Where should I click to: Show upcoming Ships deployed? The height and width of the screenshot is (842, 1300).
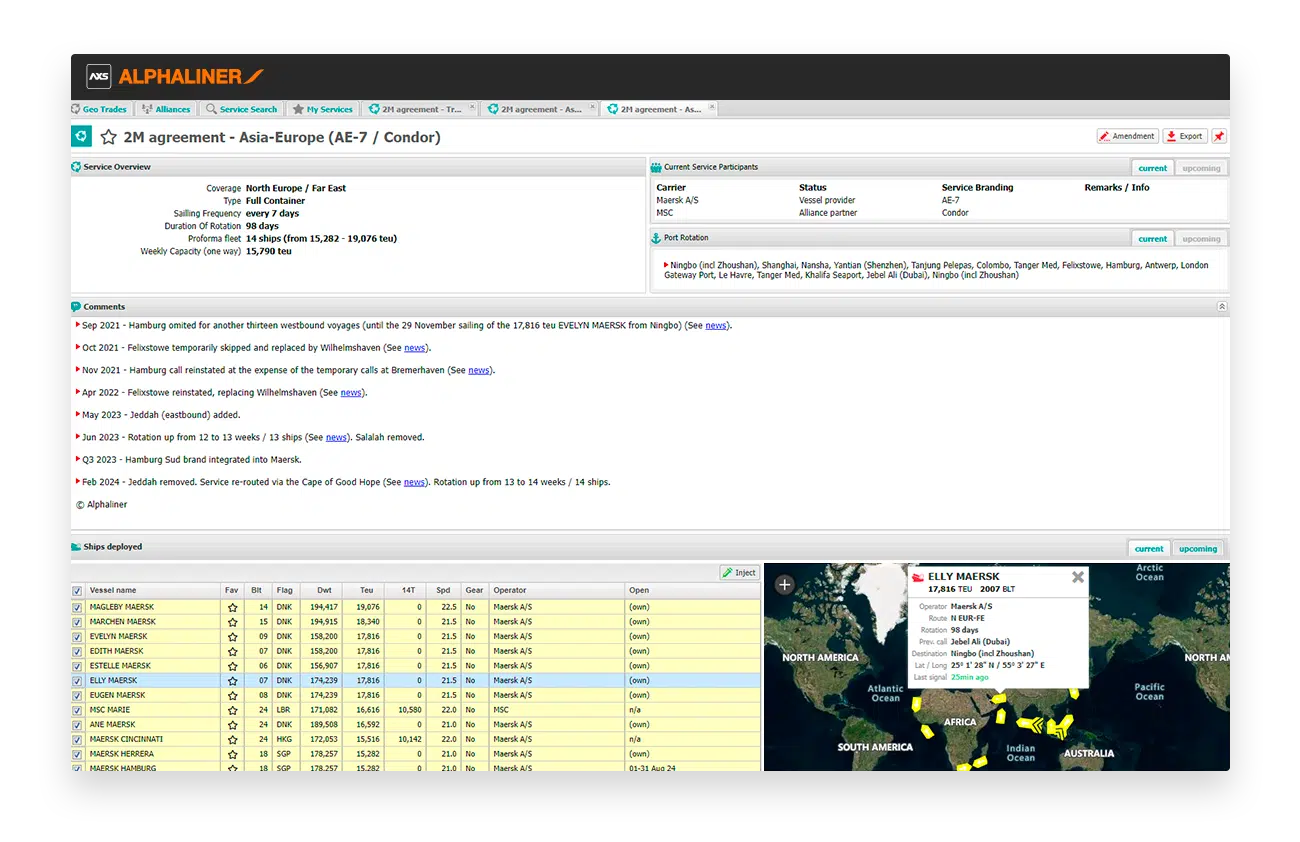[x=1197, y=548]
